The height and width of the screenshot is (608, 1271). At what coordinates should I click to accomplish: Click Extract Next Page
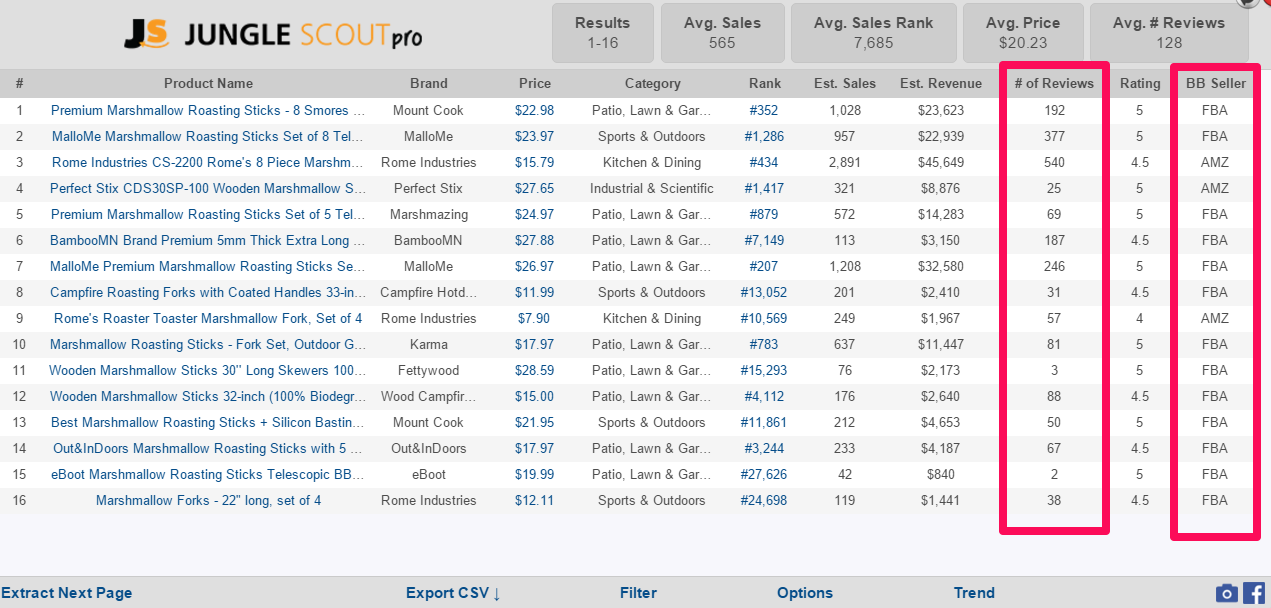point(67,593)
